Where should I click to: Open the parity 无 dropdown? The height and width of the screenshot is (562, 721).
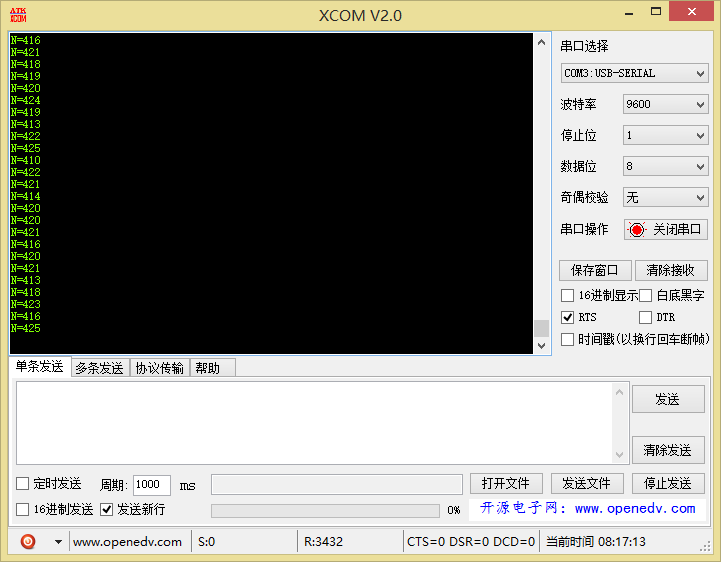click(x=665, y=197)
